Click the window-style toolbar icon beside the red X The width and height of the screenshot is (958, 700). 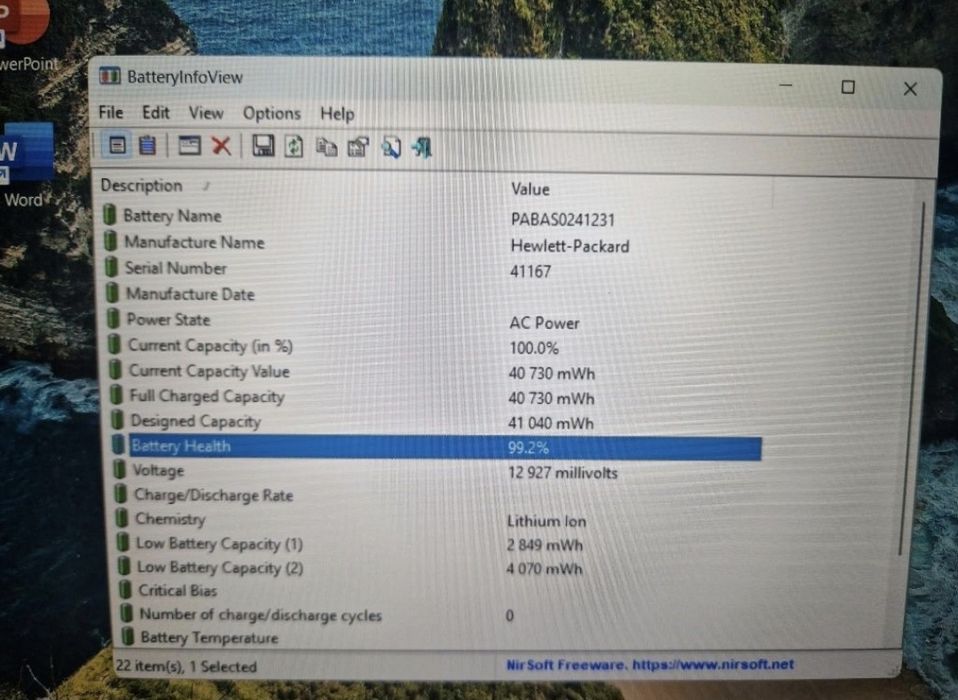(189, 145)
